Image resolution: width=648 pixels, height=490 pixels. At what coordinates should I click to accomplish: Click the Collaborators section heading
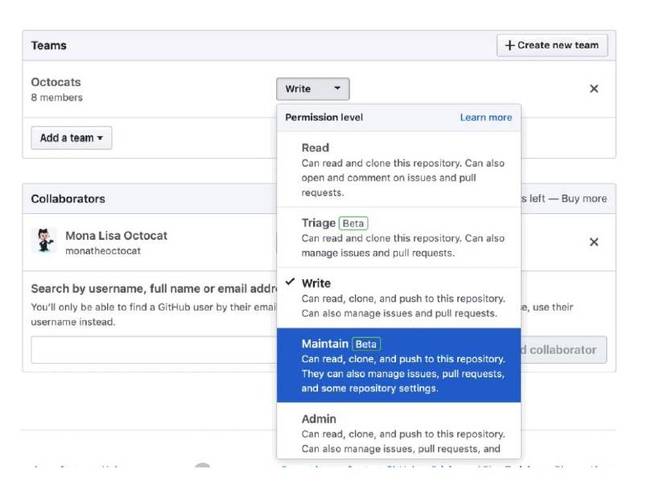point(68,199)
